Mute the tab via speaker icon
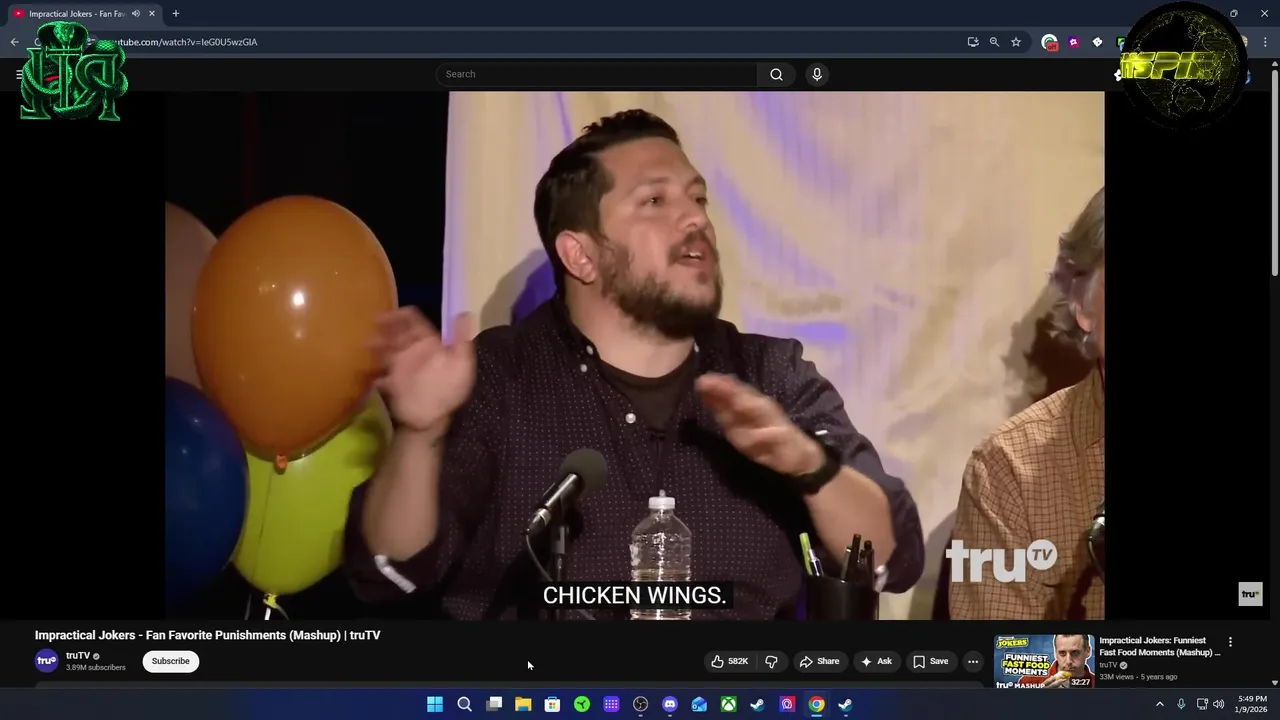Screen dimensions: 1280x720 click(136, 14)
